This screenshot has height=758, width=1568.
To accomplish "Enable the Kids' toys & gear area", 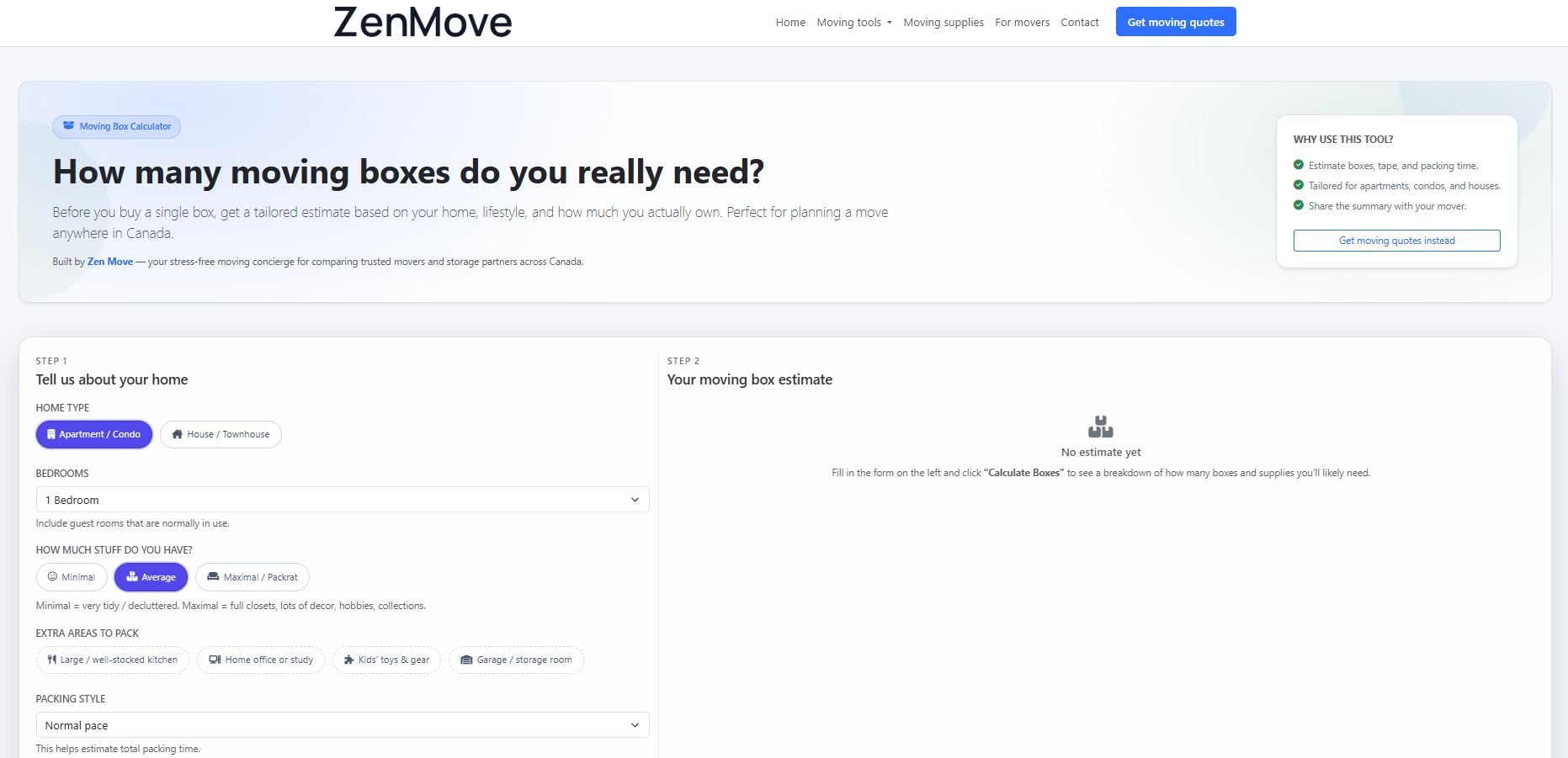I will tap(386, 660).
